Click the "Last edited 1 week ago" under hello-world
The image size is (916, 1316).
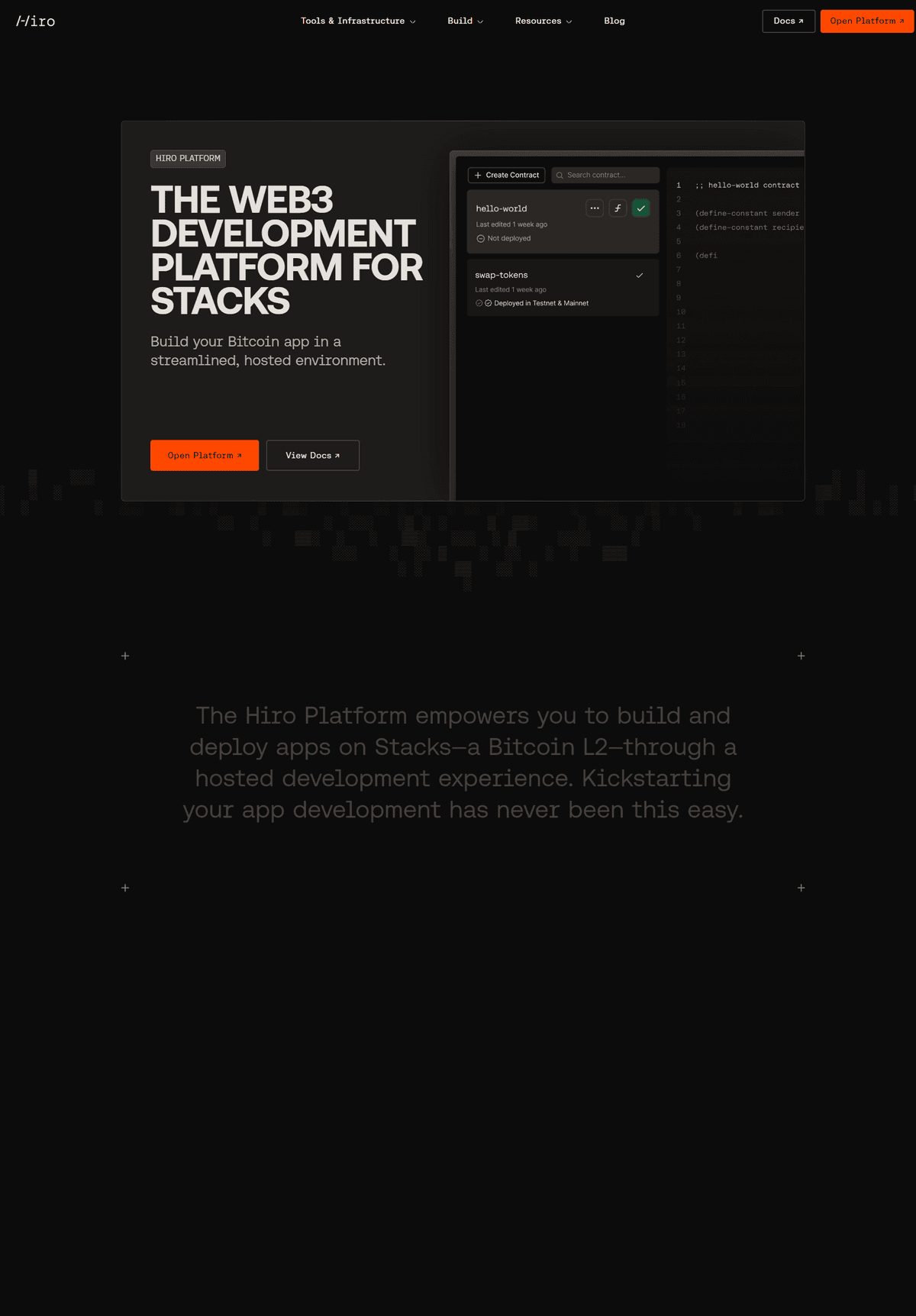[x=511, y=224]
